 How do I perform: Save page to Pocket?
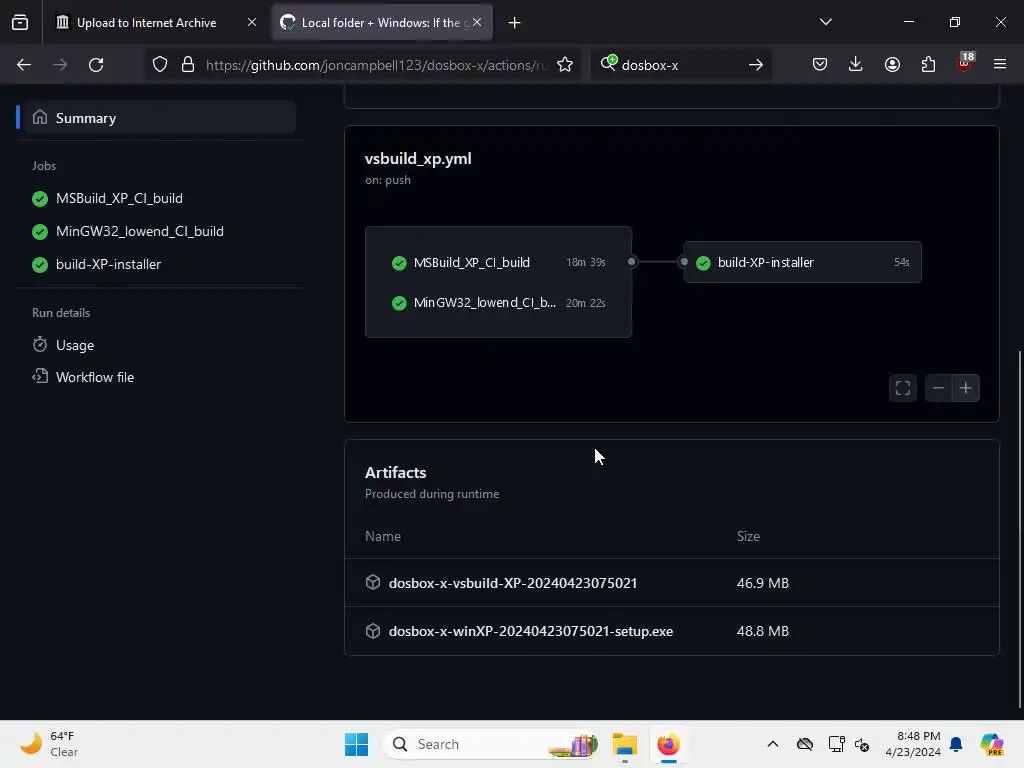[x=820, y=64]
